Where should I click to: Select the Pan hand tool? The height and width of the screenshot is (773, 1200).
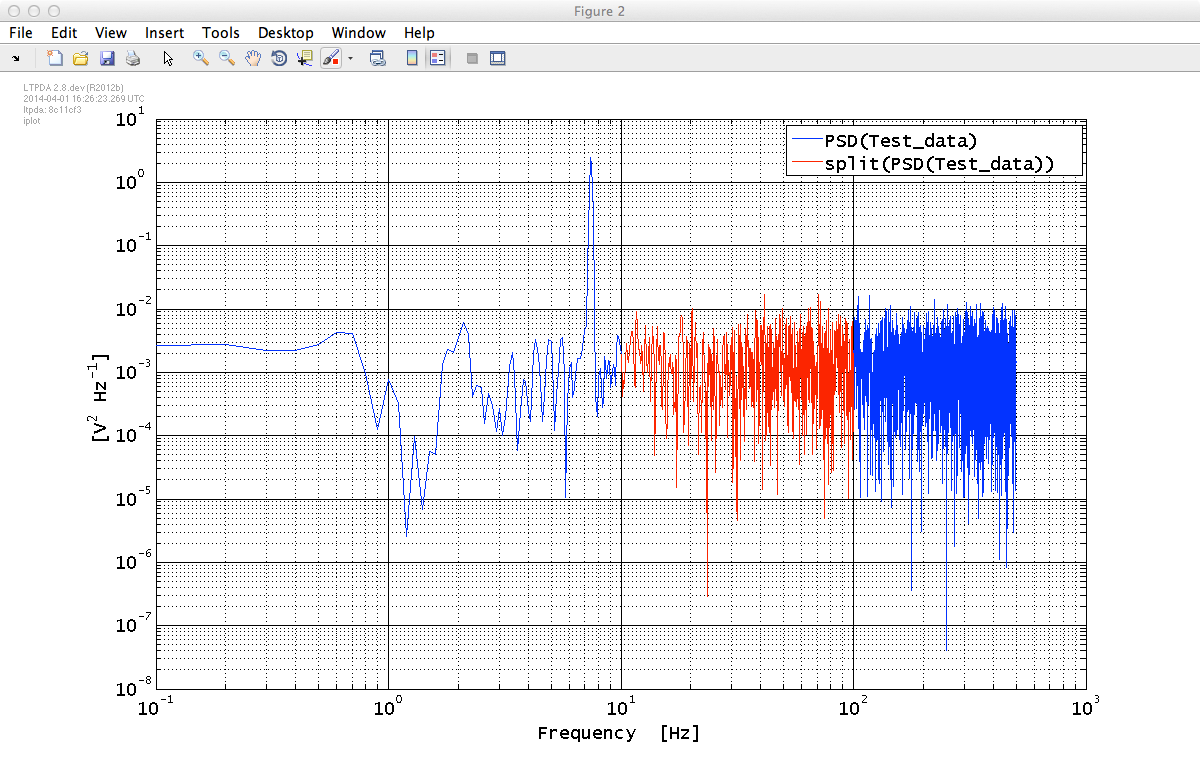tap(253, 59)
